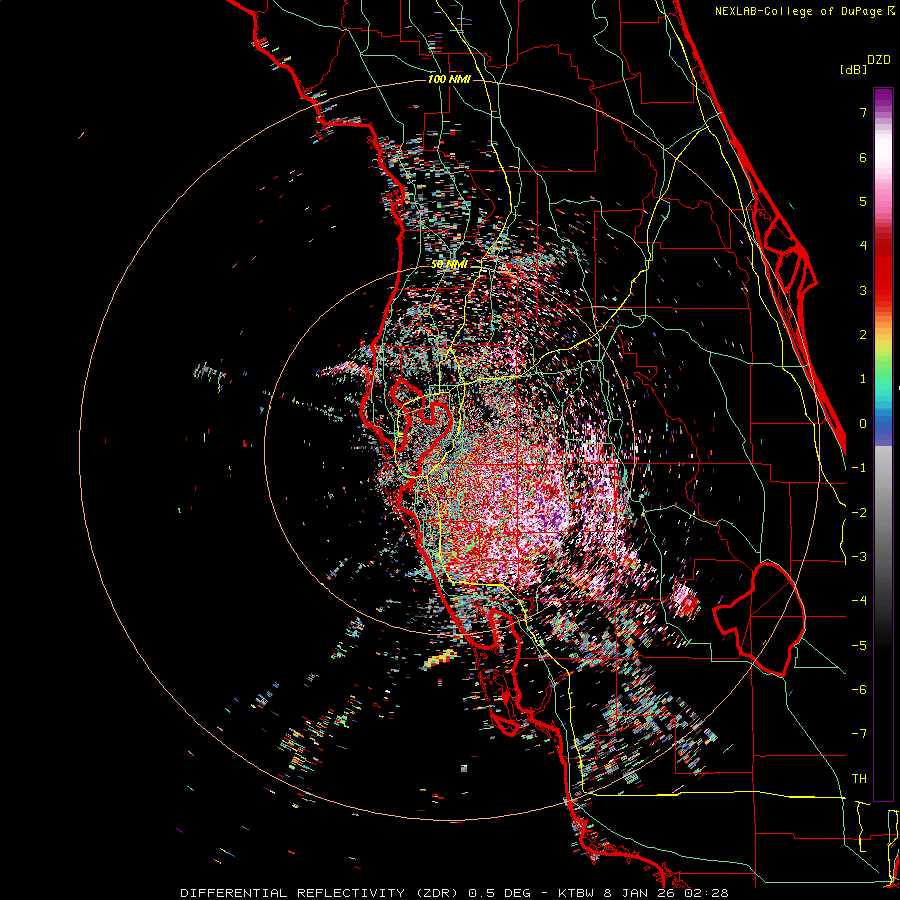Viewport: 900px width, 900px height.
Task: Click the DIFFERENTIAL REFLECTIVITY (ZDR) title text
Action: (x=321, y=893)
